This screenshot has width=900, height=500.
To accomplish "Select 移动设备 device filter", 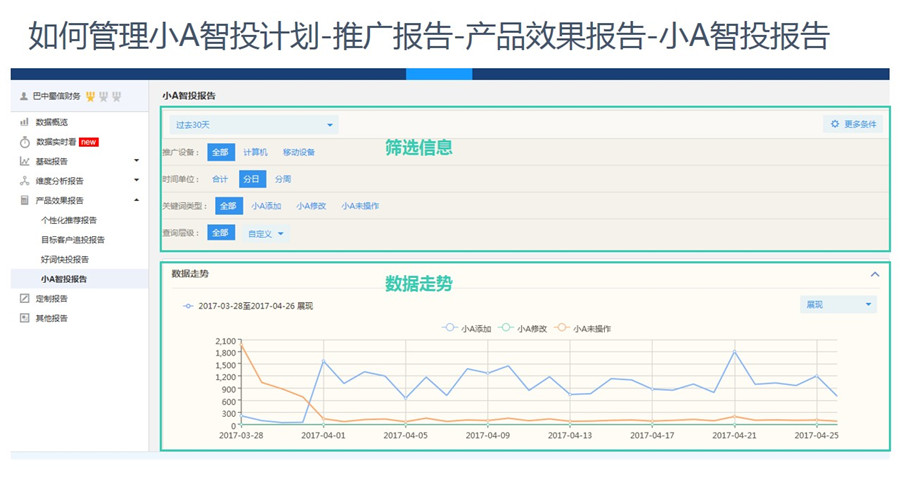I will [x=298, y=152].
